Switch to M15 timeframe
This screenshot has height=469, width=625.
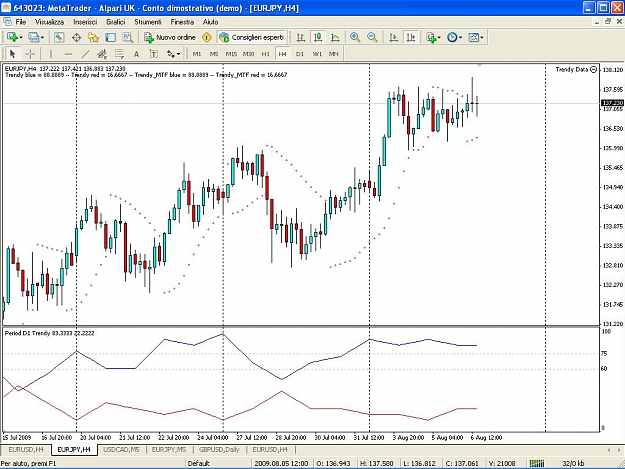(x=231, y=54)
